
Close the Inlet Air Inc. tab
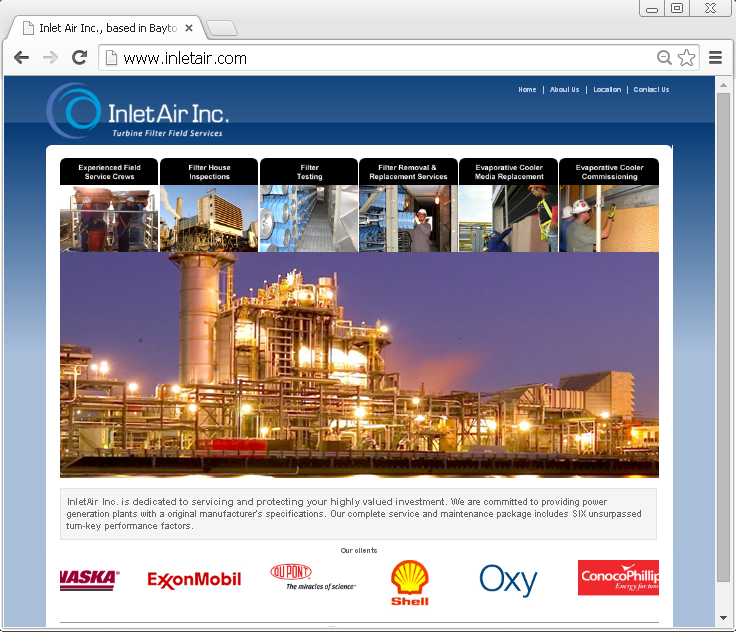pyautogui.click(x=189, y=28)
